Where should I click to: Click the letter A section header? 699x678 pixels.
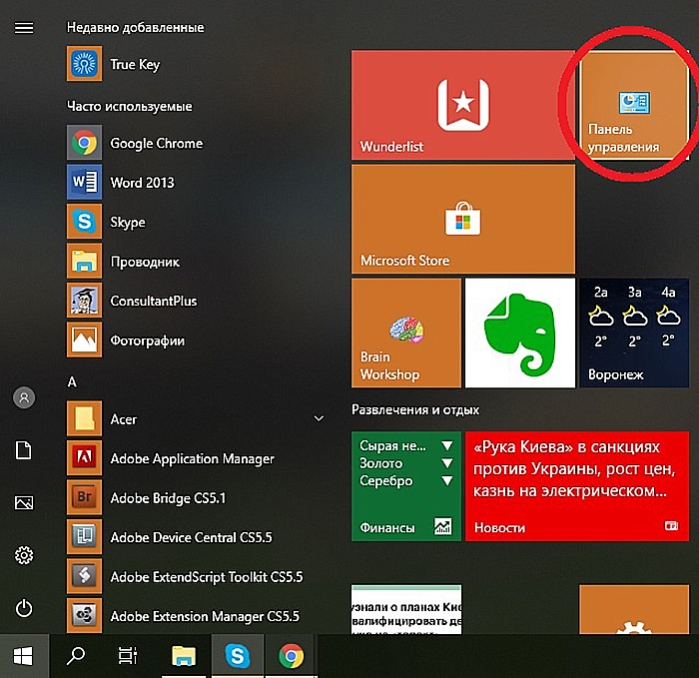[72, 382]
